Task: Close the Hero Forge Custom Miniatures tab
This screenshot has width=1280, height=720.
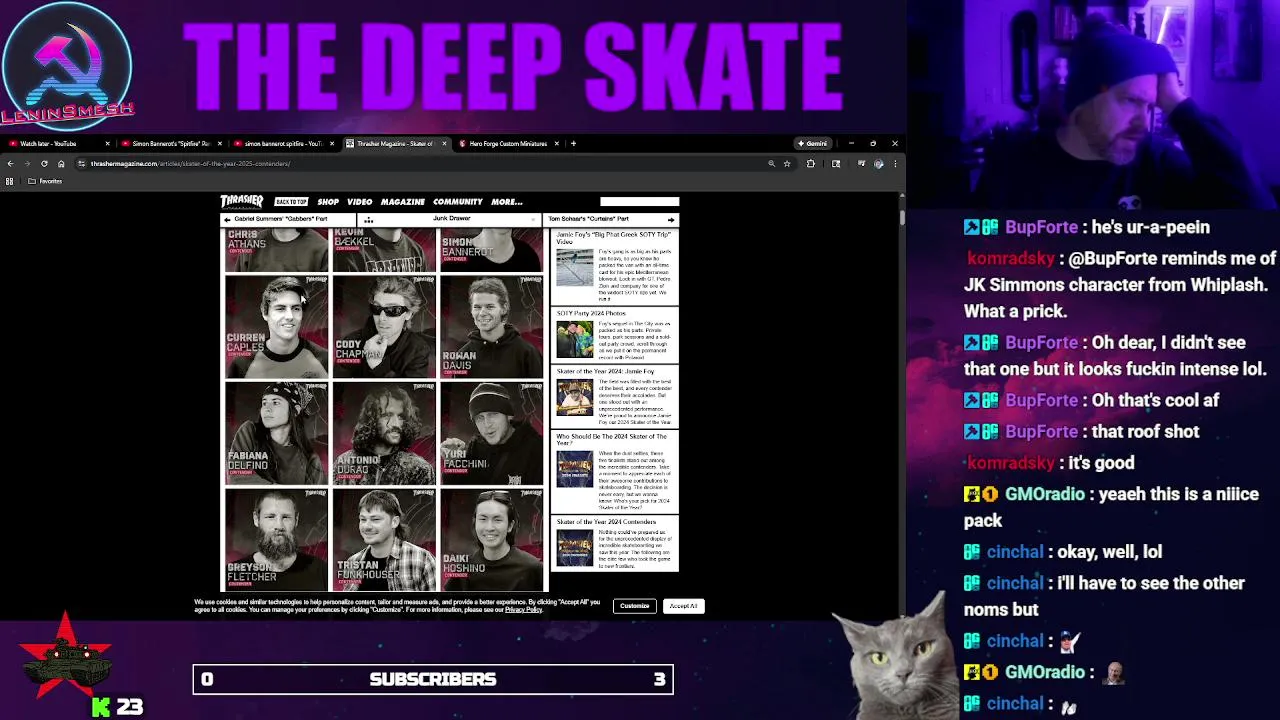Action: (x=556, y=143)
